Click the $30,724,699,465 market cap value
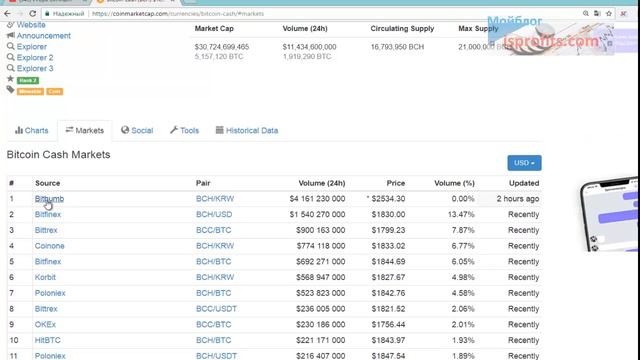640x360 pixels. [222, 47]
